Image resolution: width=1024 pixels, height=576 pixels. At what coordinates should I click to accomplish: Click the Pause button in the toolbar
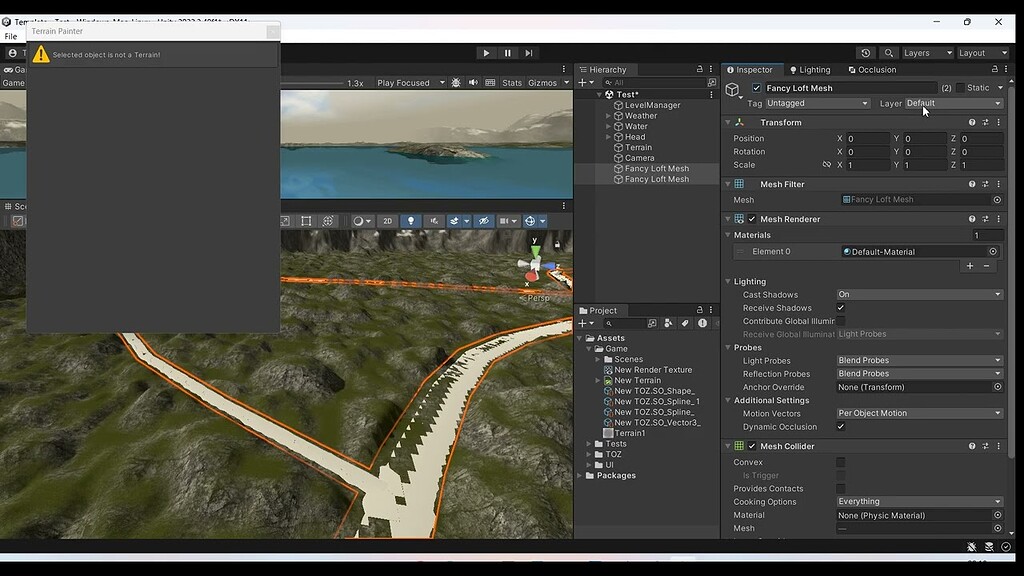(507, 53)
